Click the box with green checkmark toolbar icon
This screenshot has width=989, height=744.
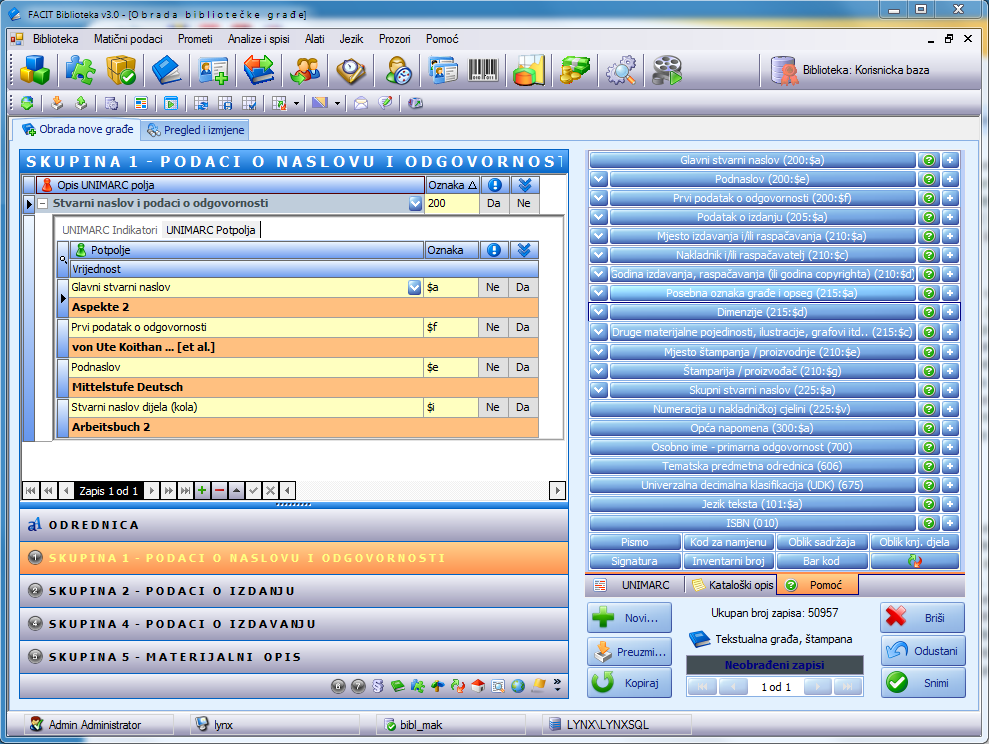point(120,70)
